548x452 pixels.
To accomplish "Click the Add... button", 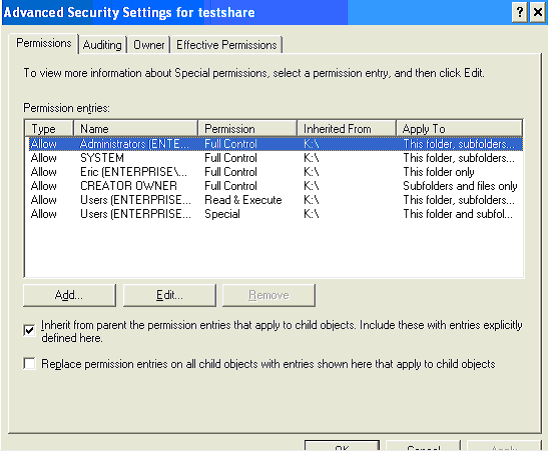I will [x=69, y=295].
